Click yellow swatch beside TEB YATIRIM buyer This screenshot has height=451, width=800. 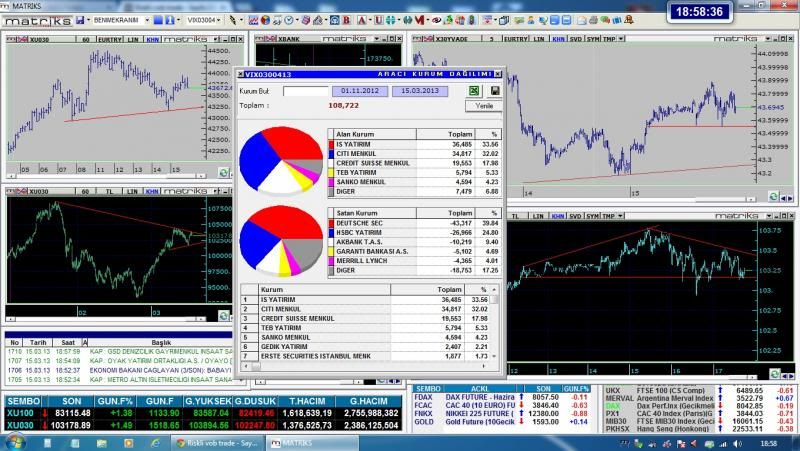(332, 172)
